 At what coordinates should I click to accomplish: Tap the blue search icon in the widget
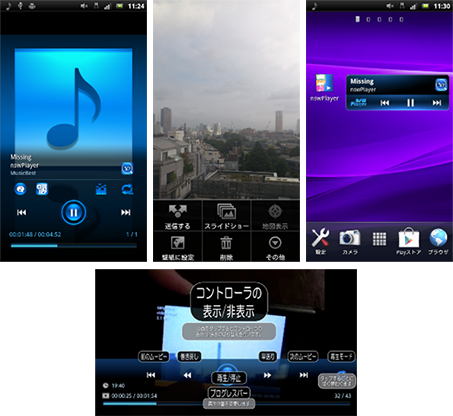(x=441, y=85)
